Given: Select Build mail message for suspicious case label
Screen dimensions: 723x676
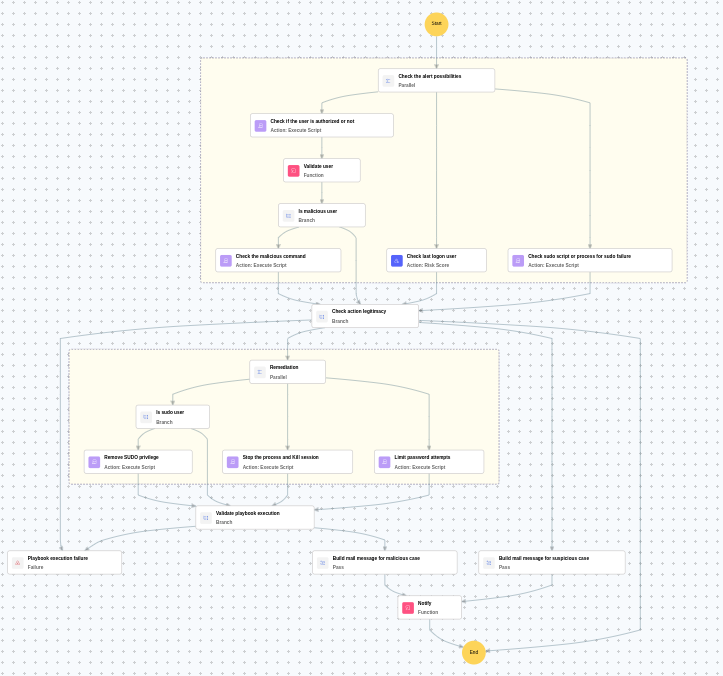Looking at the screenshot, I should [x=544, y=558].
